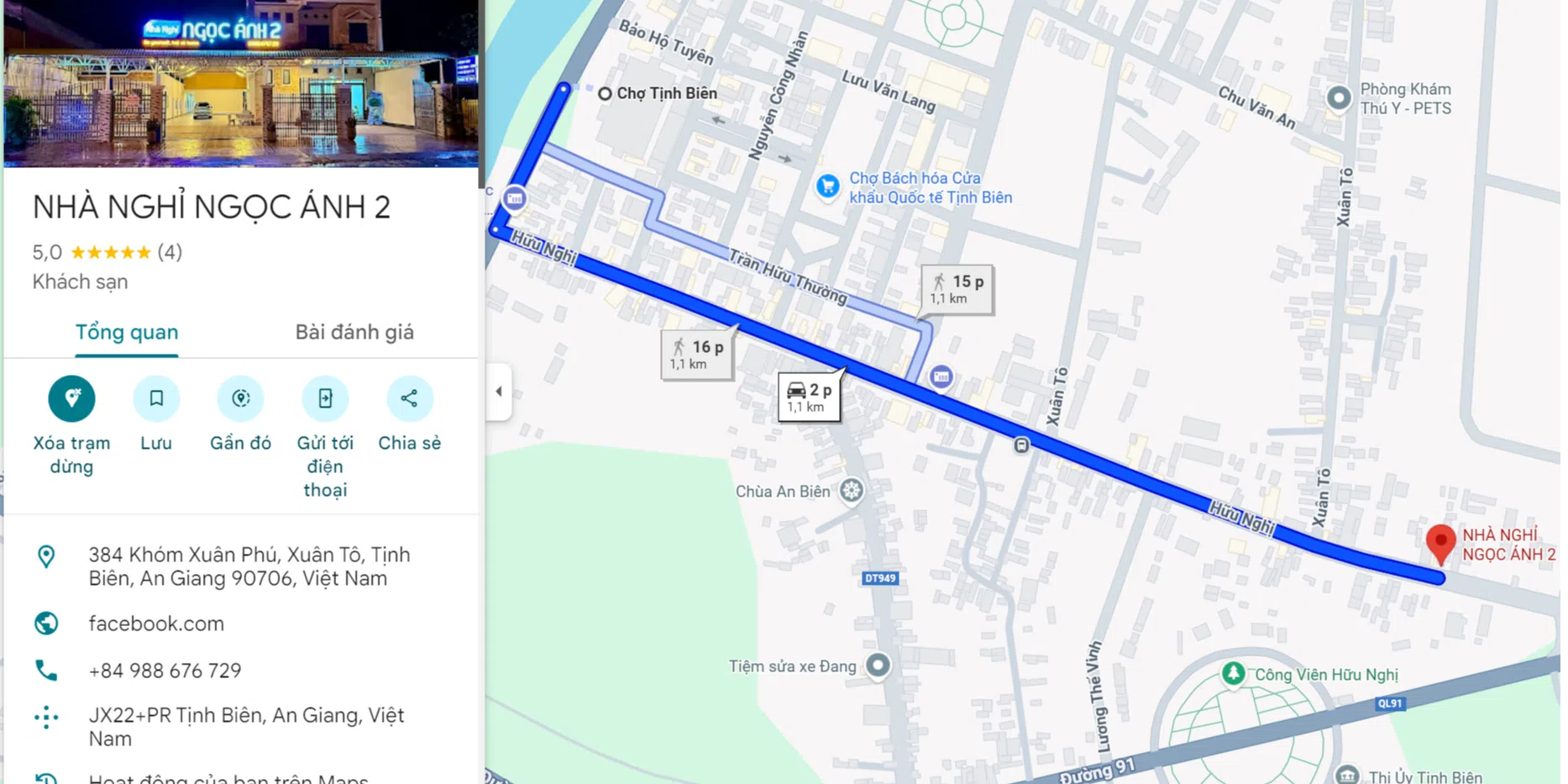Click the Ngọc Ánh 2 hotel photo
The width and height of the screenshot is (1568, 784).
241,83
